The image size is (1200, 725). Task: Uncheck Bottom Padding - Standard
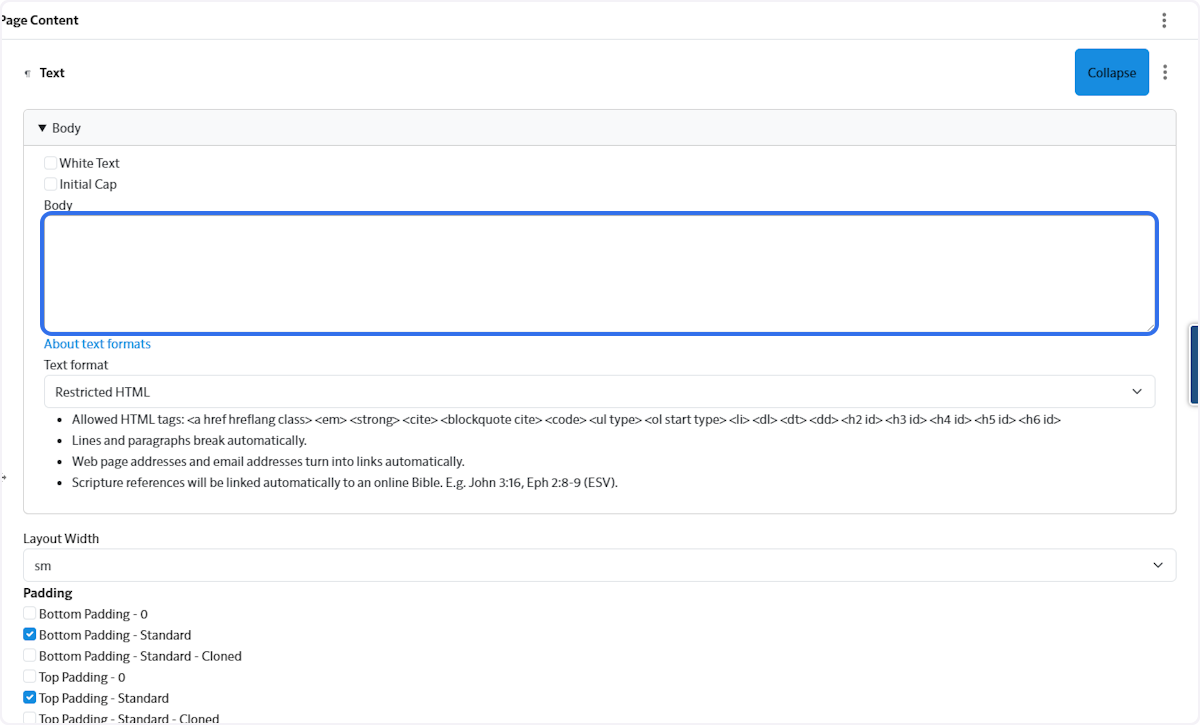coord(30,635)
